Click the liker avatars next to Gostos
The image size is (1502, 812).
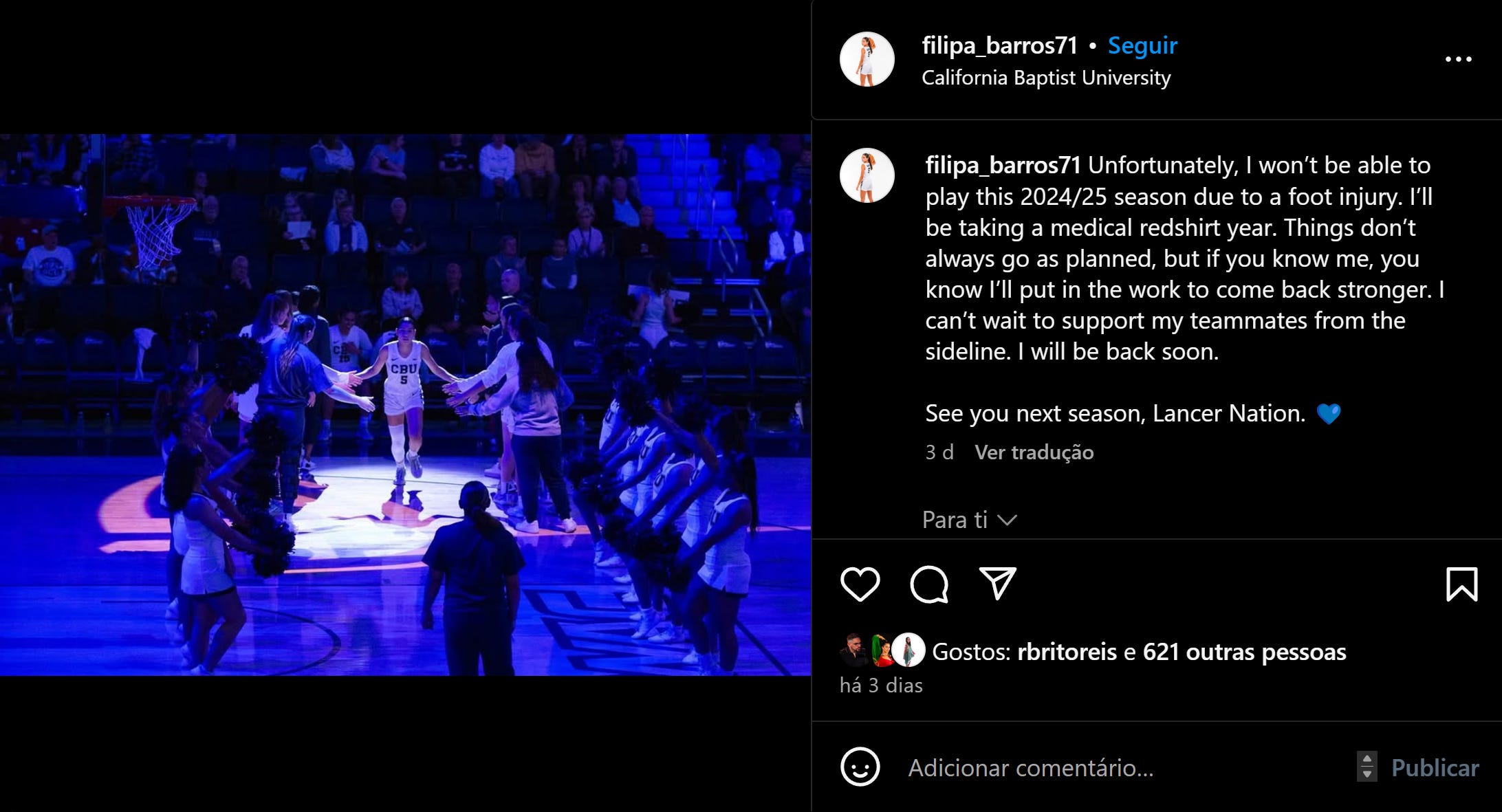coord(882,650)
